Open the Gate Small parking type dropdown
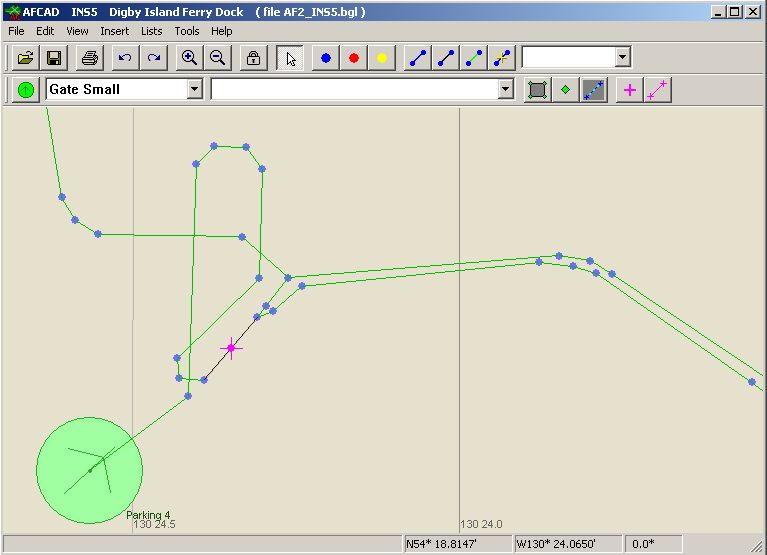 tap(194, 90)
